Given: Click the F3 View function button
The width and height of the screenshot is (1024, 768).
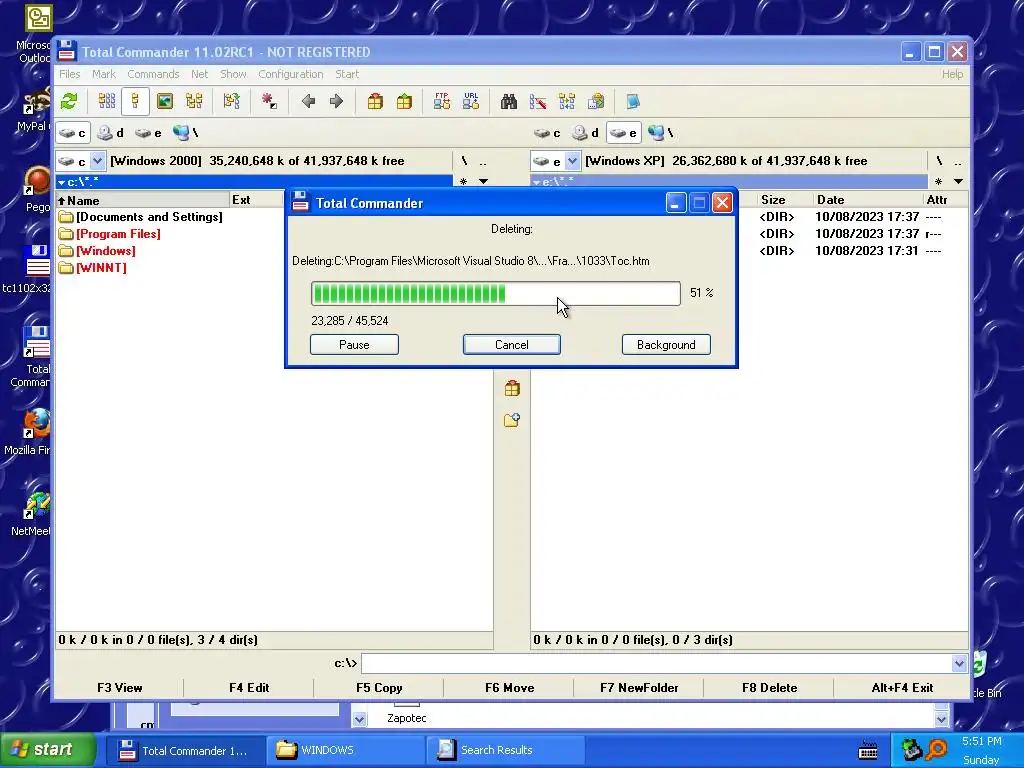Looking at the screenshot, I should coord(120,688).
